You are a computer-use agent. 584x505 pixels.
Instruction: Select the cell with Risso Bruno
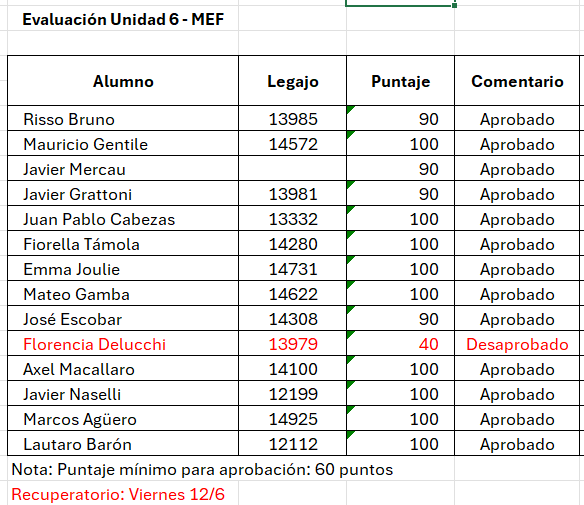point(123,119)
